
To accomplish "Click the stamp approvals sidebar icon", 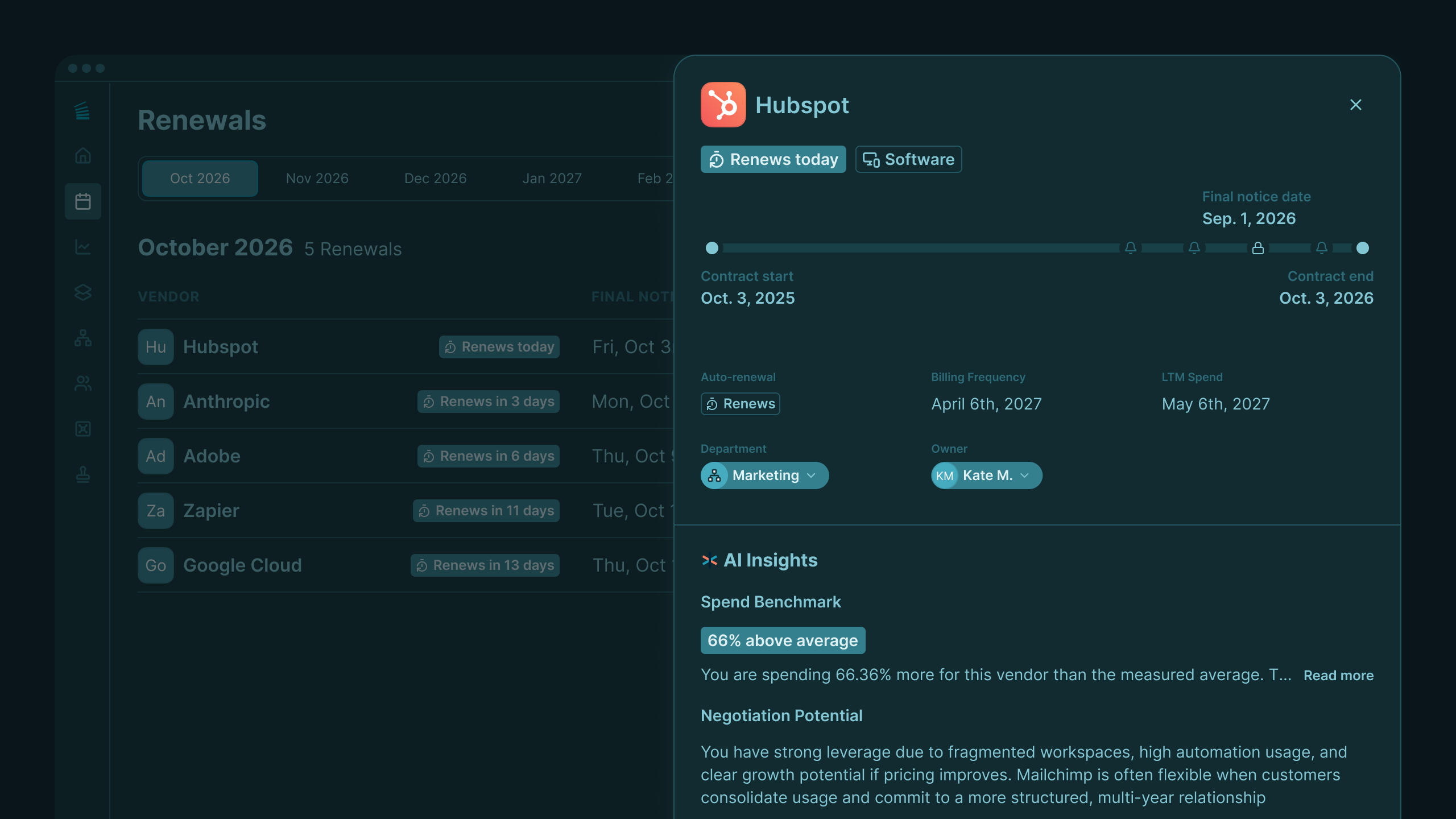I will 83,474.
